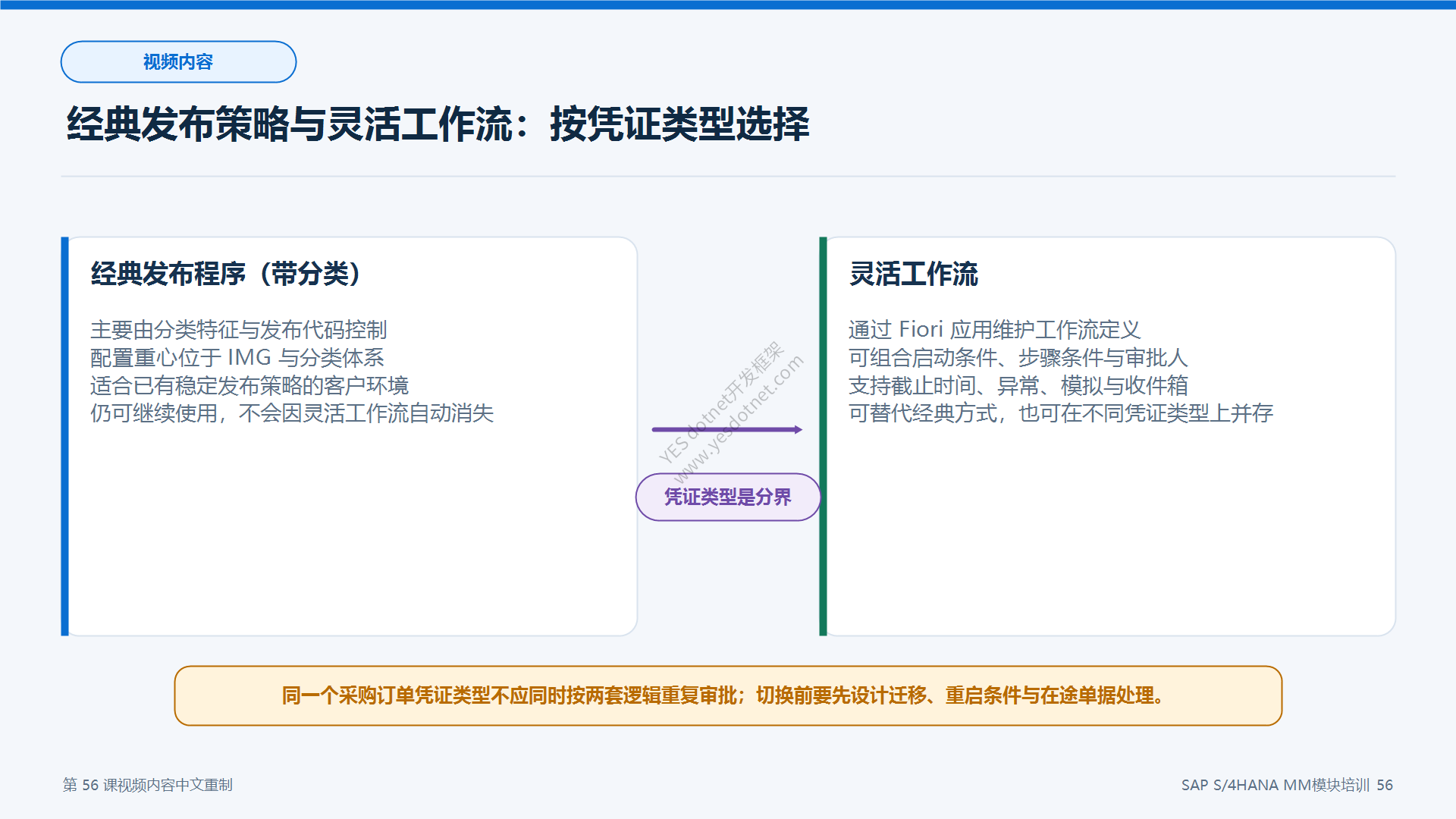Click footer text SAP S/4HANA MM模块培训 56
This screenshot has width=1456, height=819.
pyautogui.click(x=1287, y=785)
